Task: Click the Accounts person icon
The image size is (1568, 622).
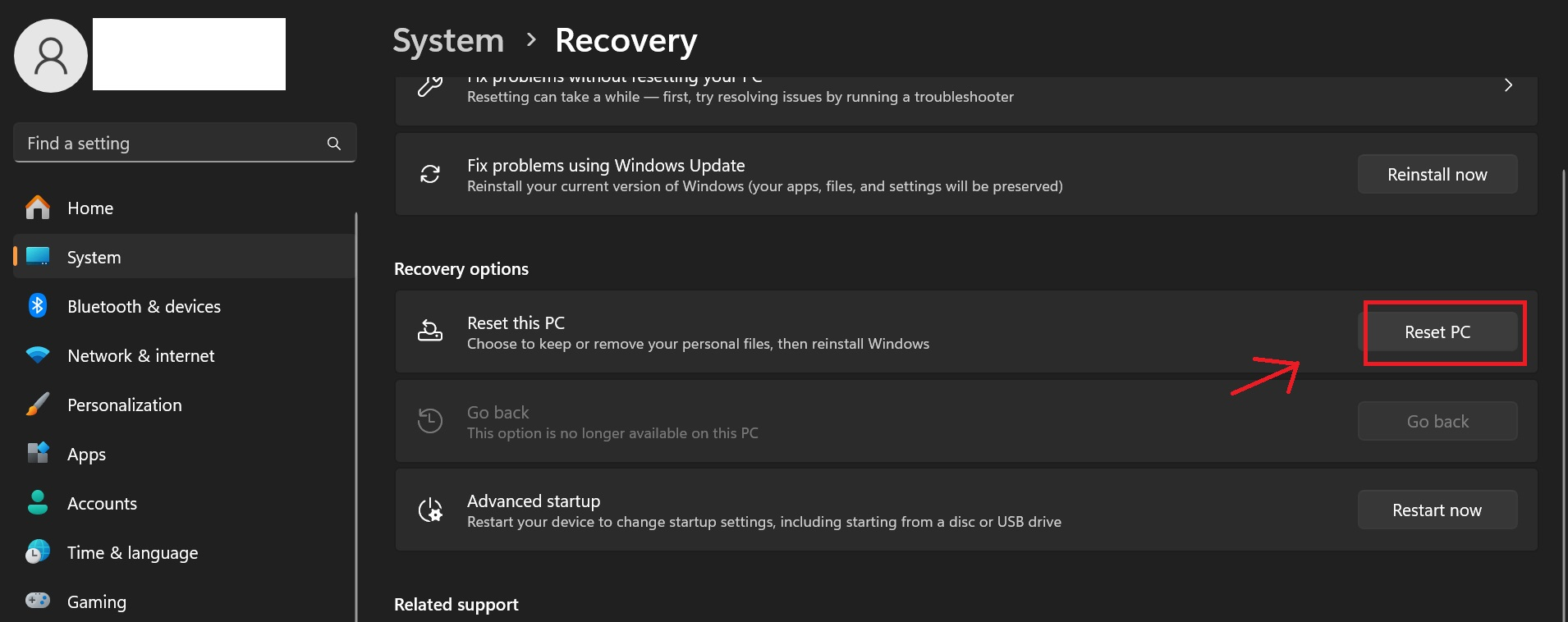Action: pos(38,502)
